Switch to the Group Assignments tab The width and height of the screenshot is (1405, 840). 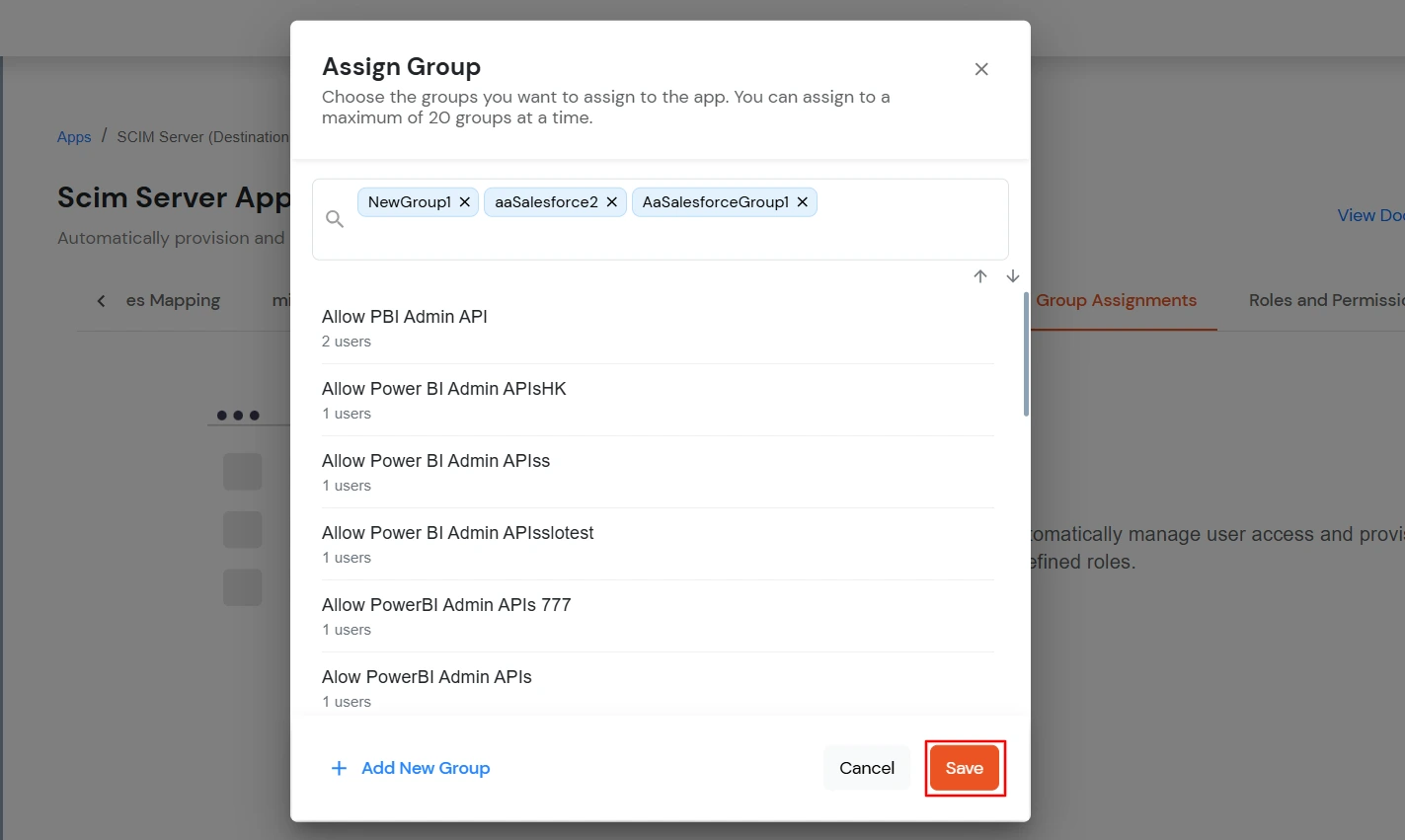1117,299
